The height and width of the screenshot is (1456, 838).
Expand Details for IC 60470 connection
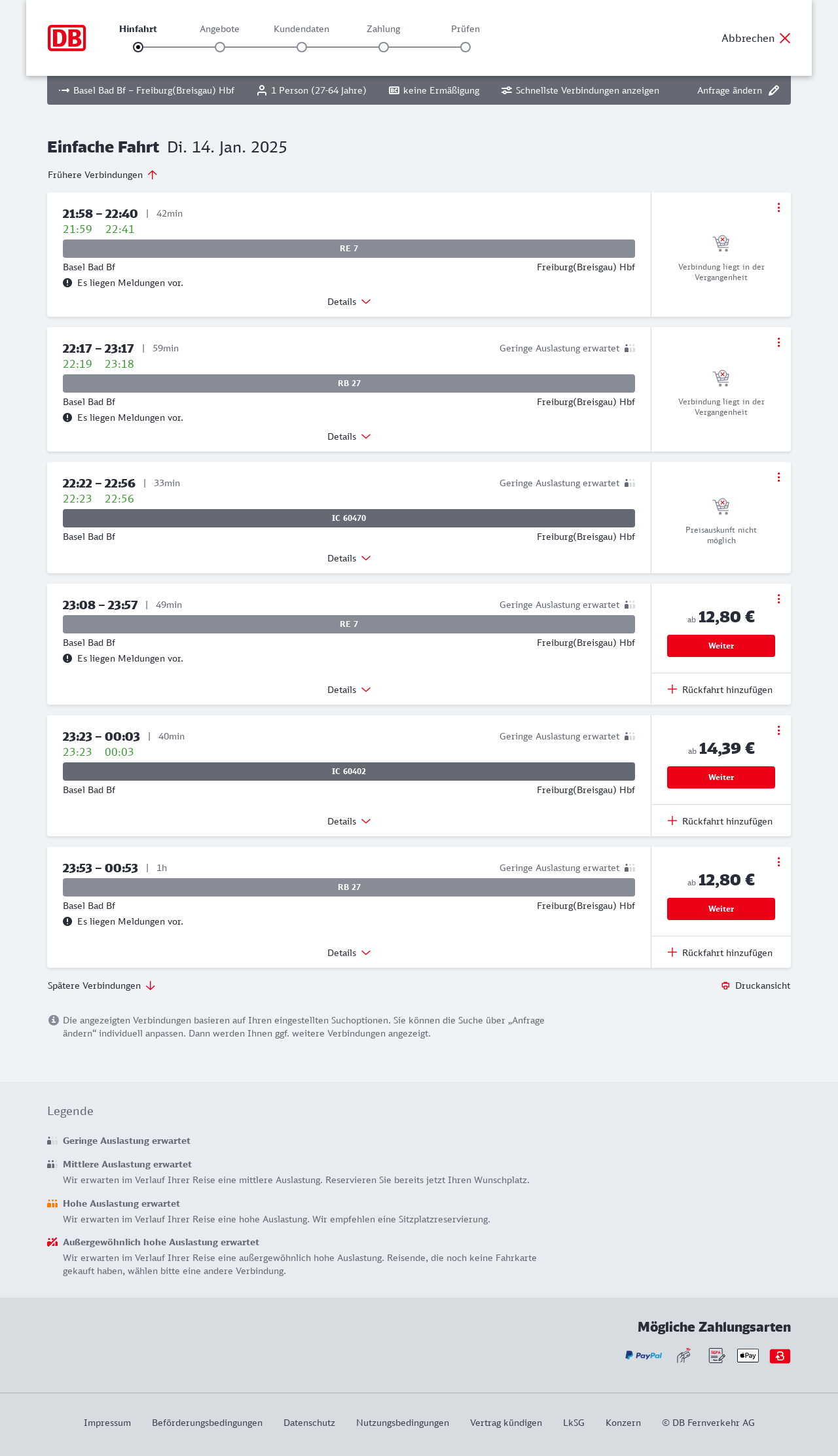click(x=349, y=558)
